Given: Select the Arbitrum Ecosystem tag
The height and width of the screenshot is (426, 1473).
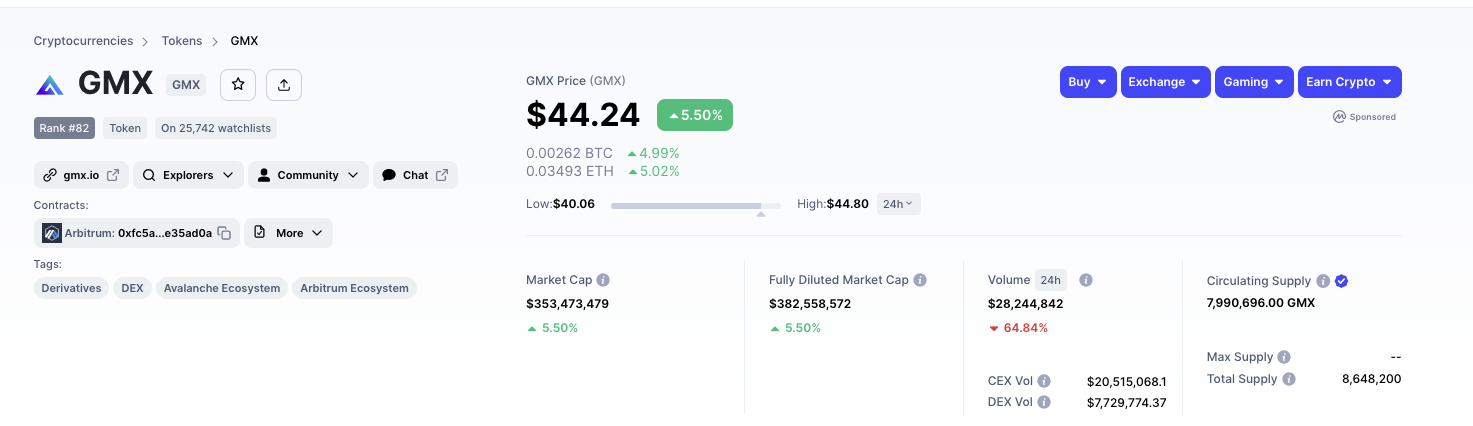Looking at the screenshot, I should click(x=354, y=288).
